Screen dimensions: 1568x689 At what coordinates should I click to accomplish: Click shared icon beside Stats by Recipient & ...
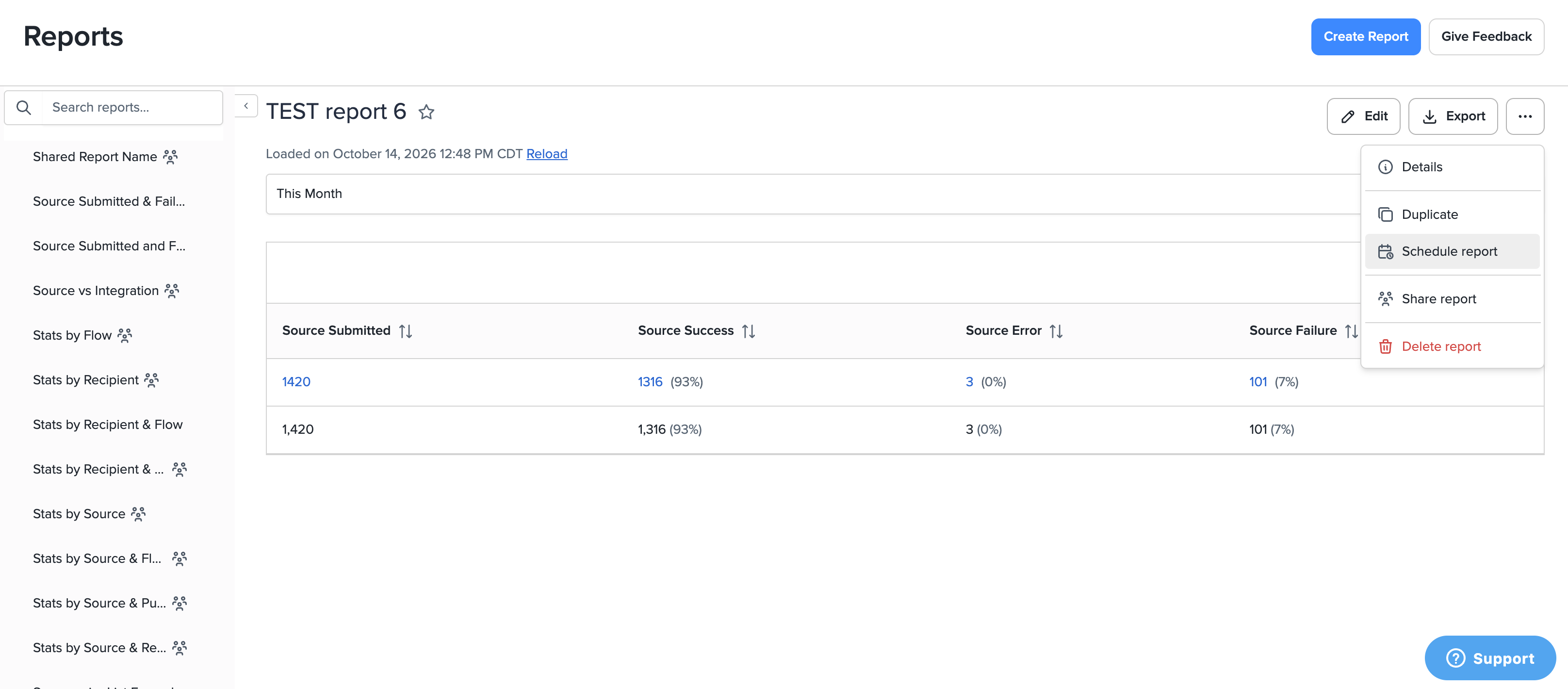coord(180,469)
